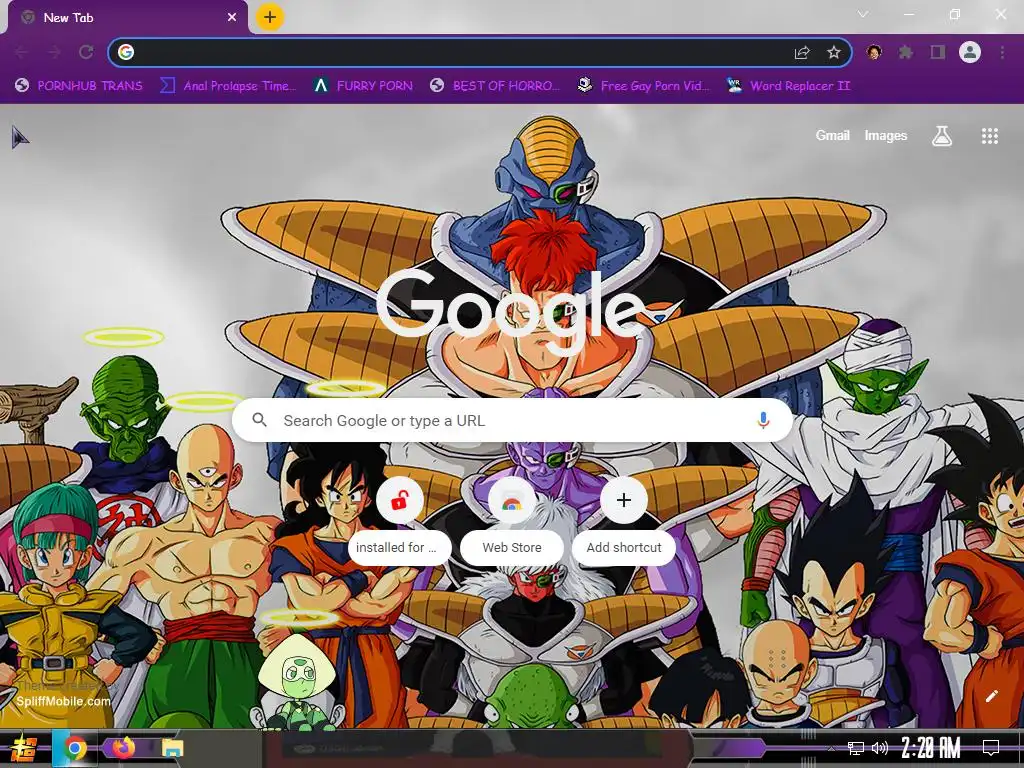Share this page icon in omnibox
Image resolution: width=1024 pixels, height=768 pixels.
[x=802, y=53]
